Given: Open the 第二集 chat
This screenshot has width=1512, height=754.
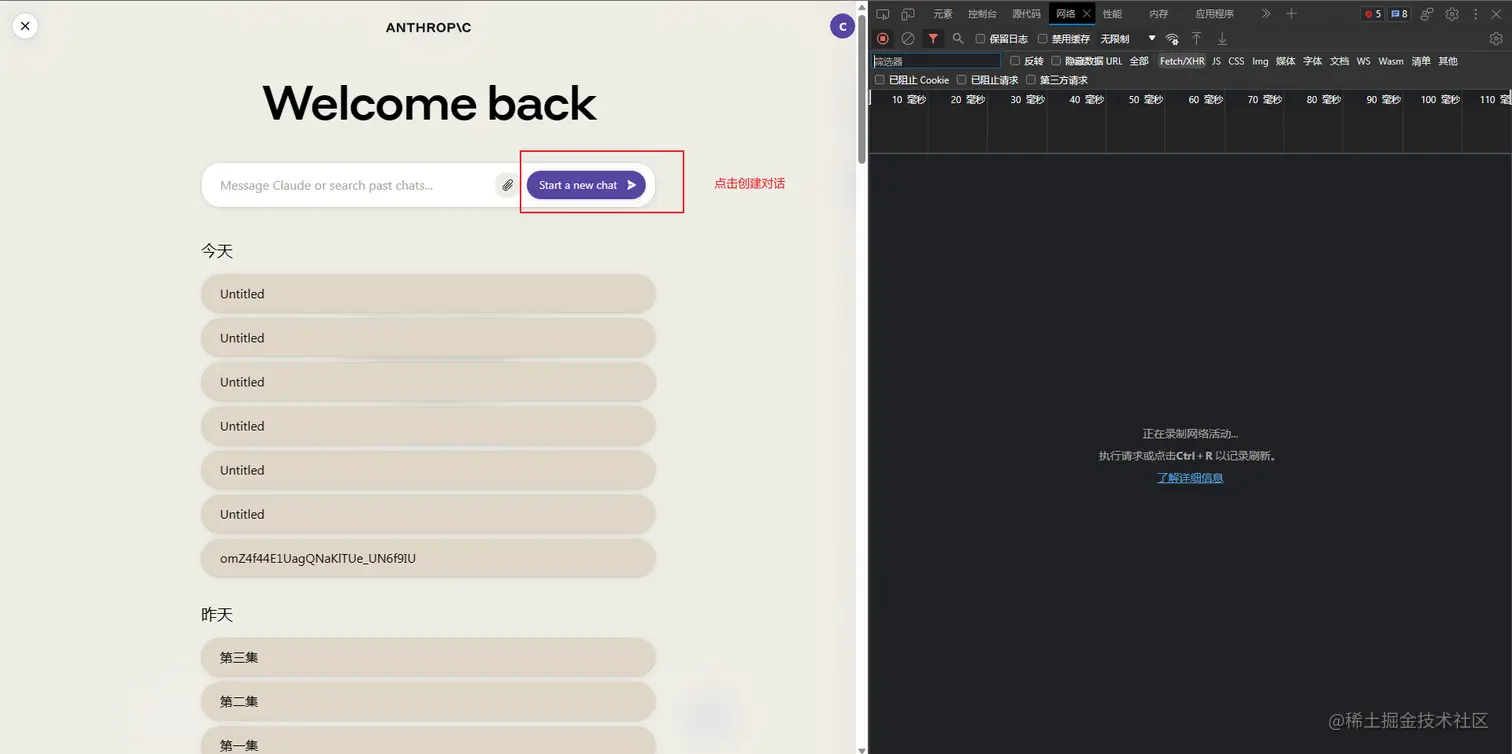Looking at the screenshot, I should 428,701.
